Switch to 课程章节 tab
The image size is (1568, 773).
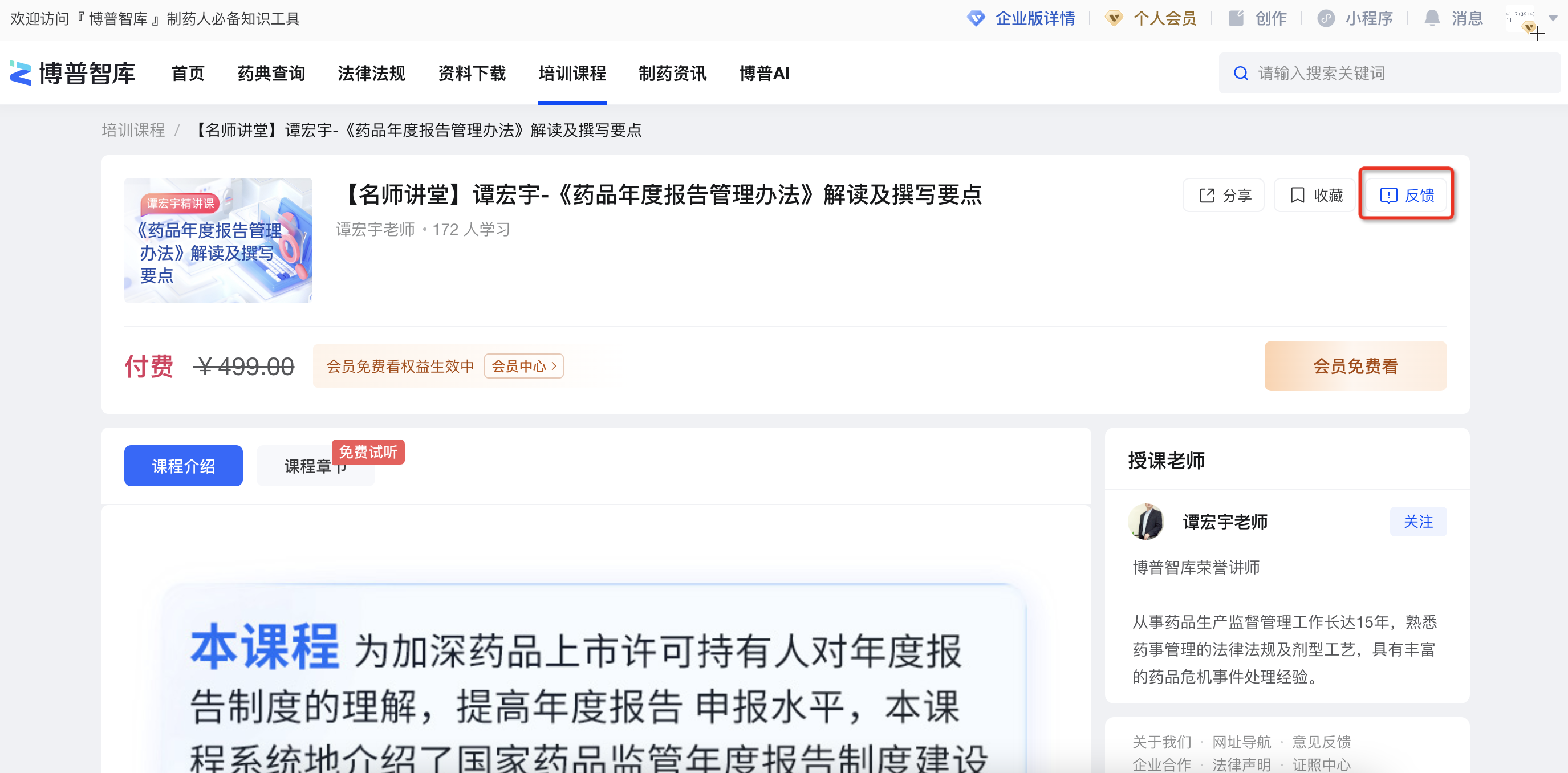click(315, 466)
